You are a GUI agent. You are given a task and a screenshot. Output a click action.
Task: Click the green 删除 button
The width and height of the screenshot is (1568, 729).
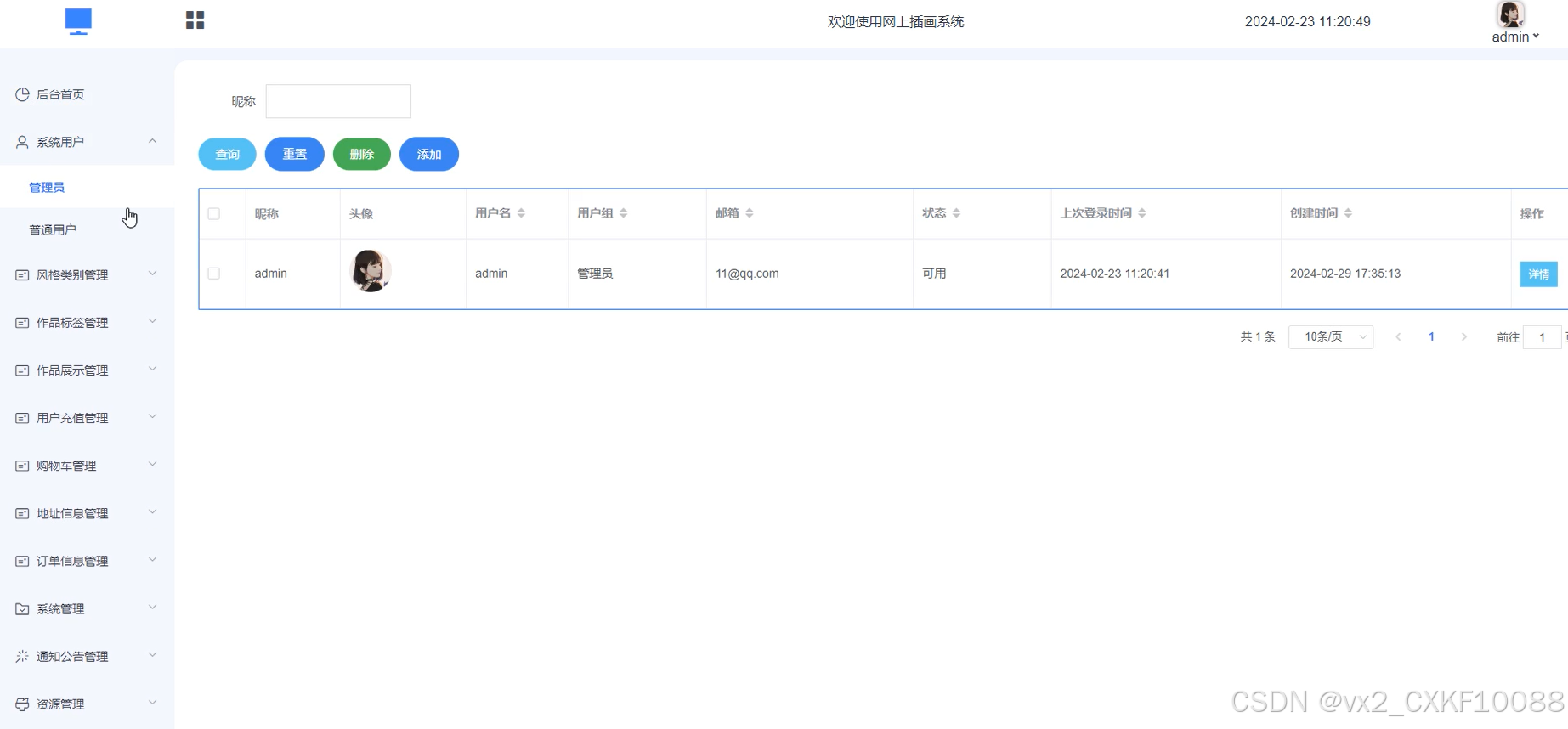[362, 154]
